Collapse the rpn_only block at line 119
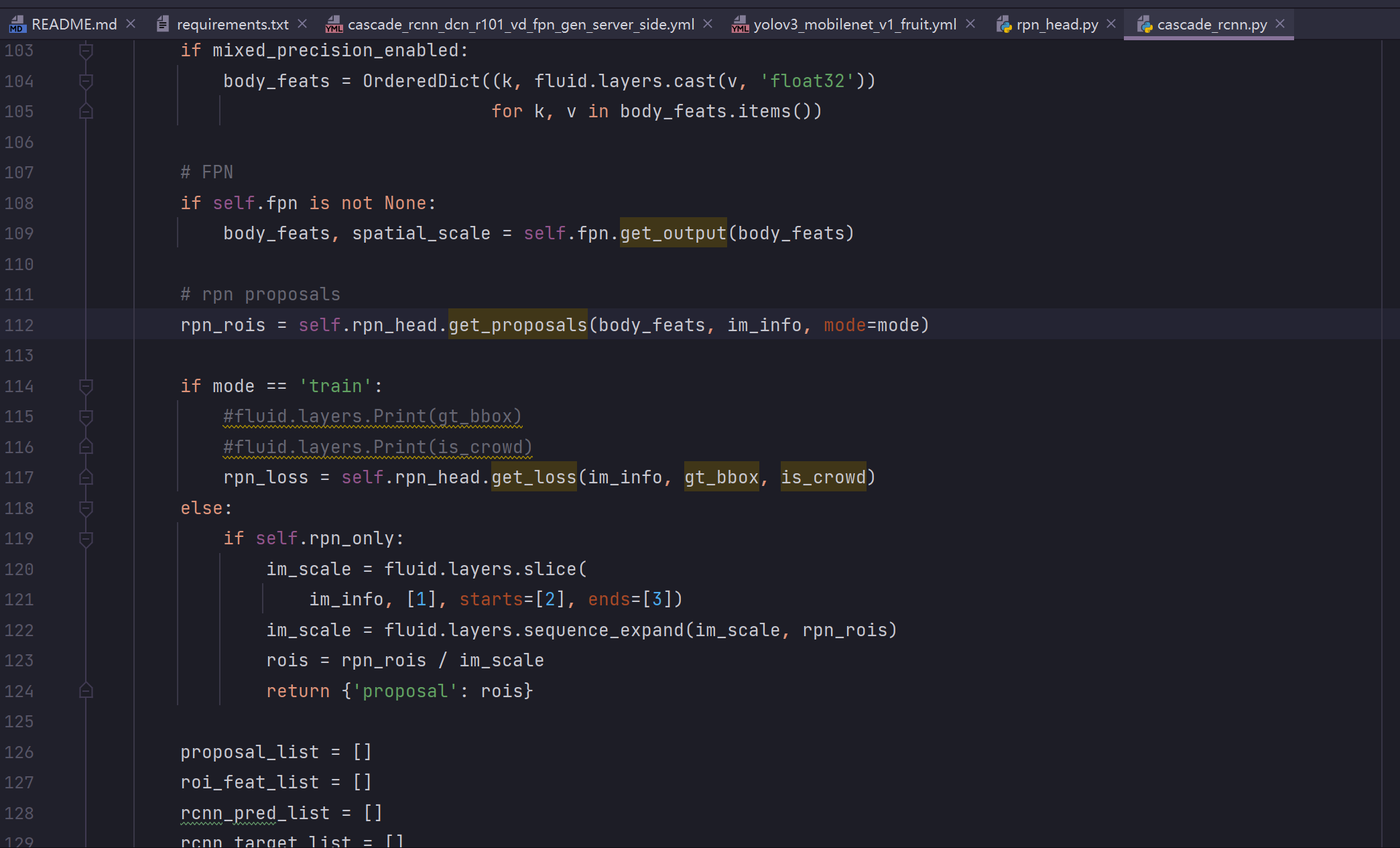The height and width of the screenshot is (848, 1400). (x=86, y=538)
